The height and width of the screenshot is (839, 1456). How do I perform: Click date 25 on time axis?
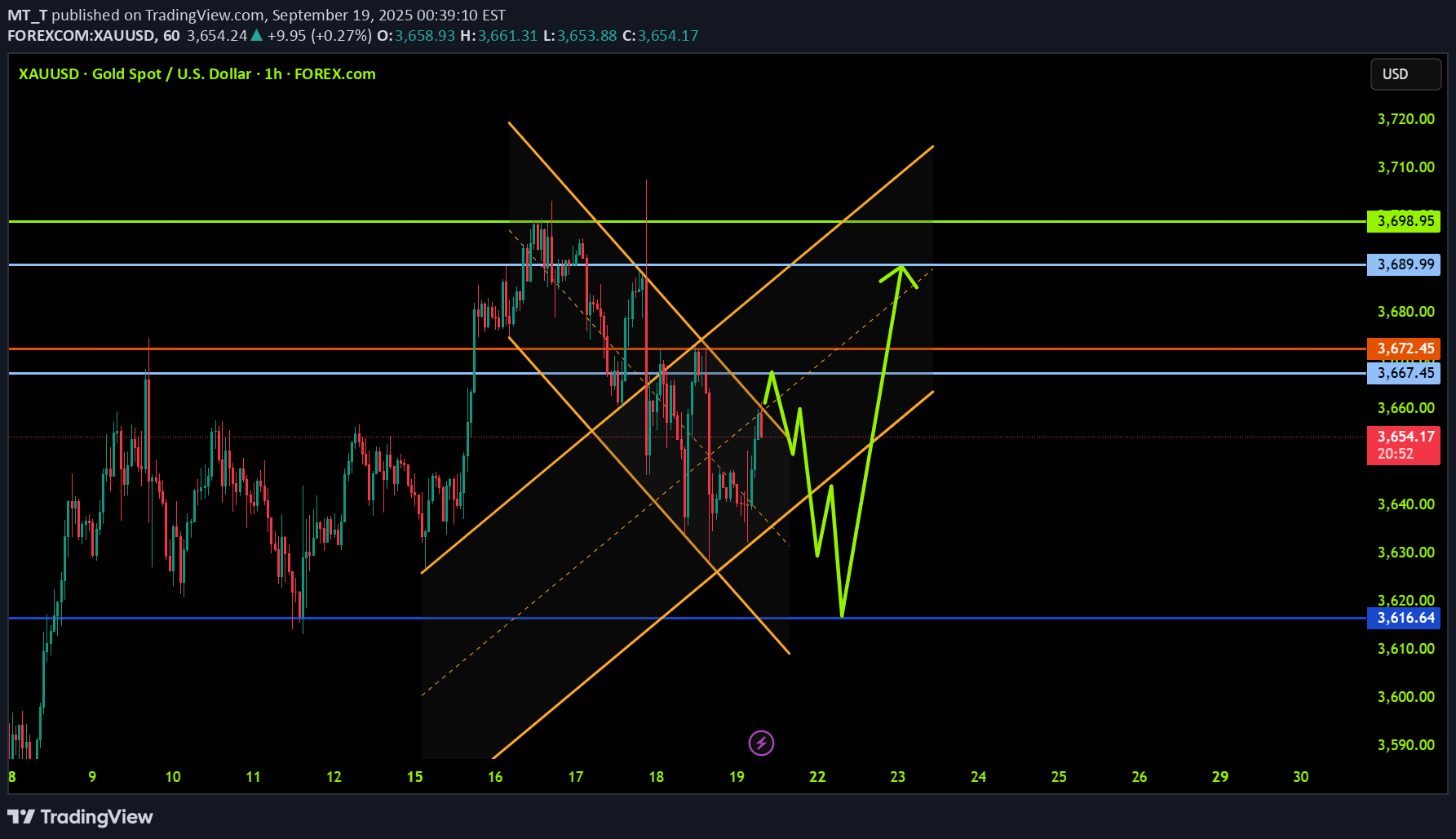coord(1059,777)
